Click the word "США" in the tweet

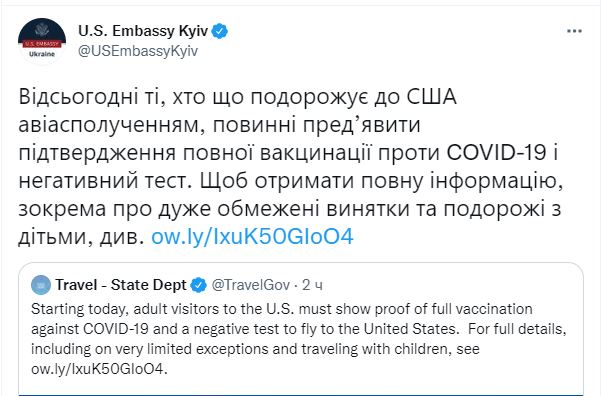tap(431, 97)
